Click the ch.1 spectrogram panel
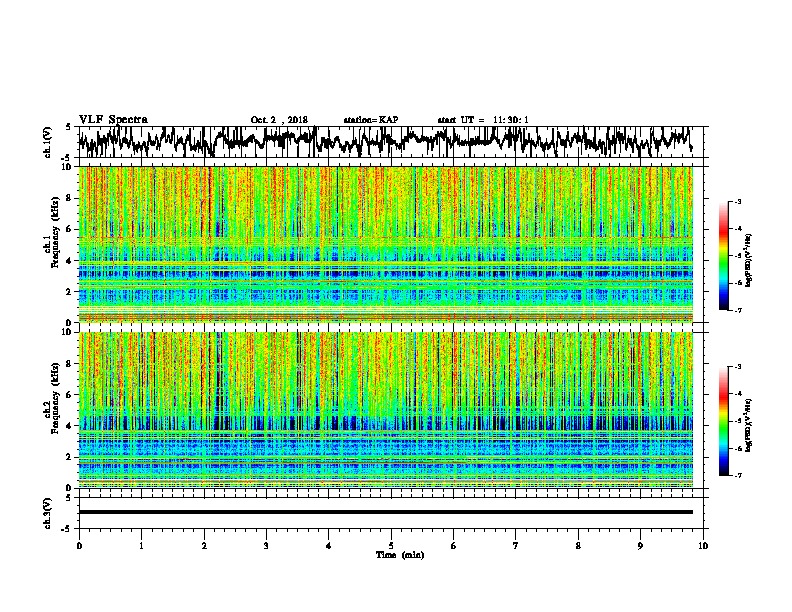The width and height of the screenshot is (792, 612). 386,244
